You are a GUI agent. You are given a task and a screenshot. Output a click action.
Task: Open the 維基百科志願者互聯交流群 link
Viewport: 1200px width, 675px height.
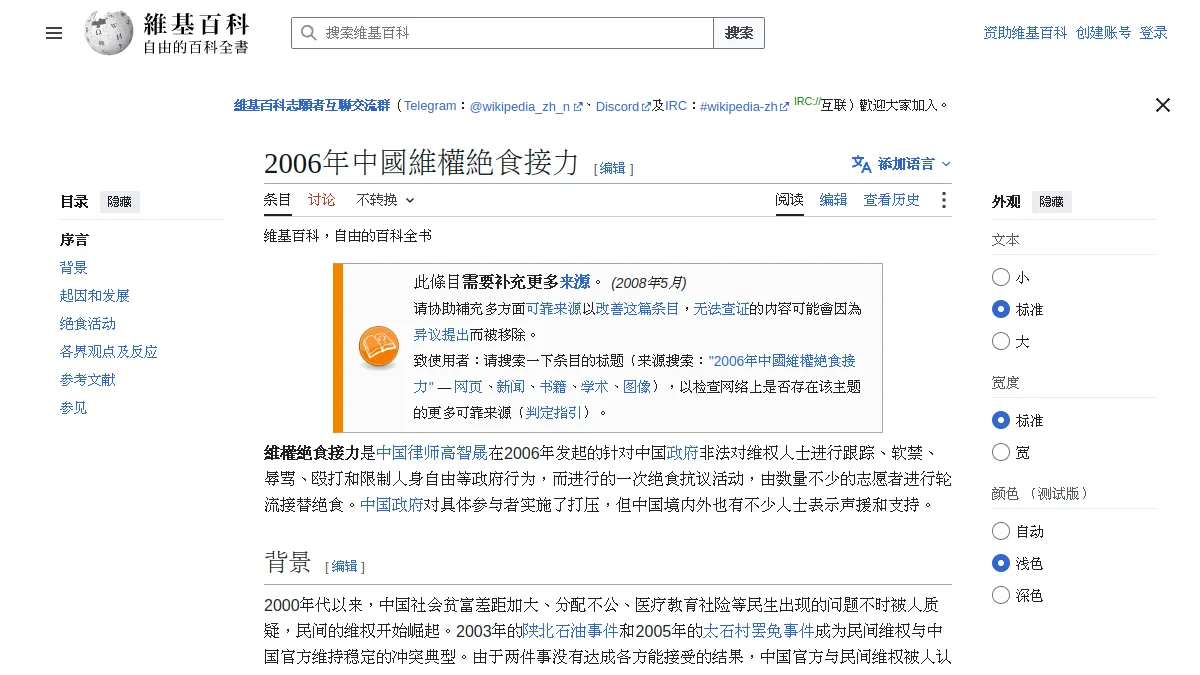click(x=312, y=105)
